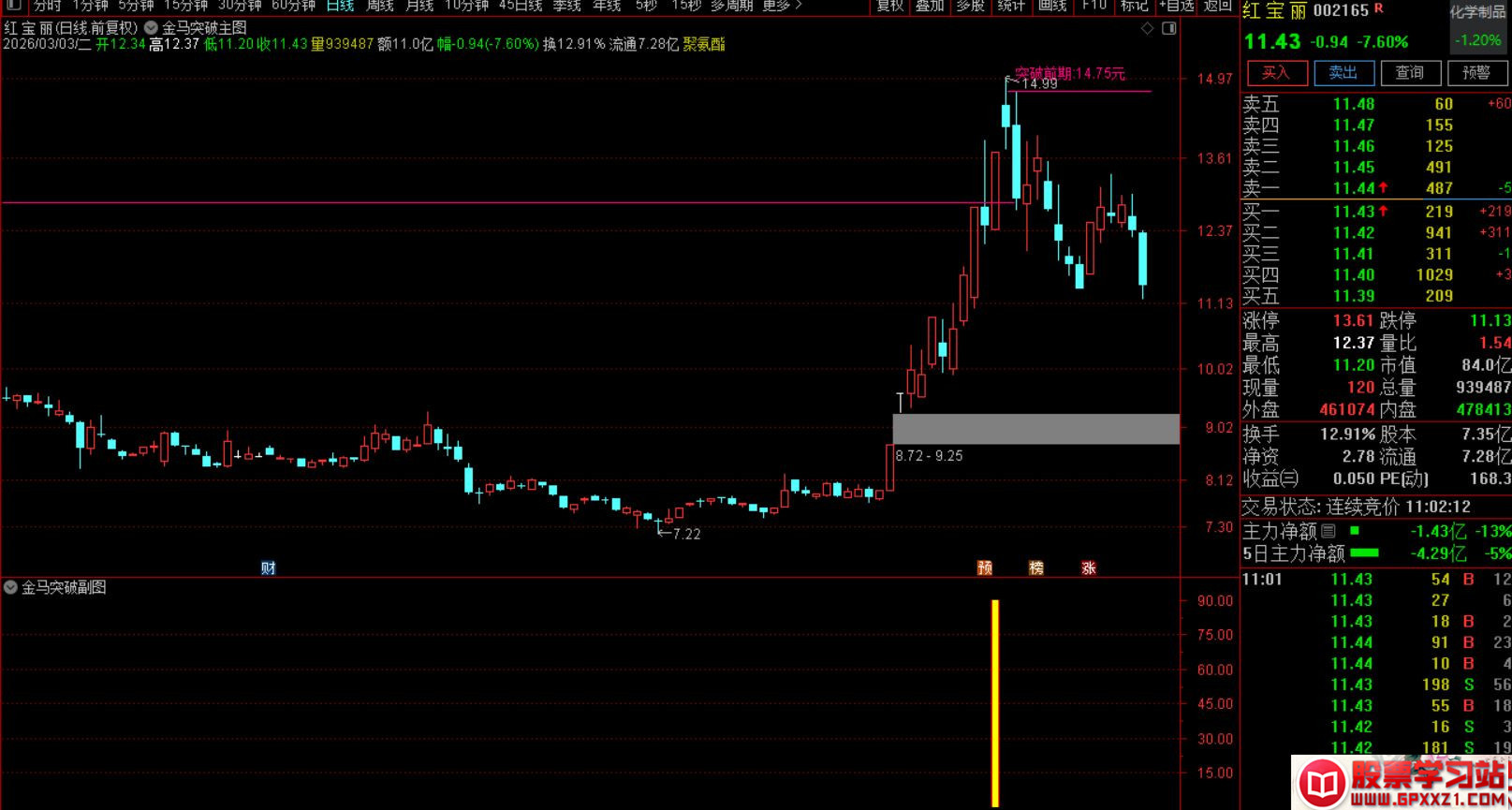Select the 60分钟 period tab
Image resolution: width=1512 pixels, height=810 pixels.
pos(293,6)
